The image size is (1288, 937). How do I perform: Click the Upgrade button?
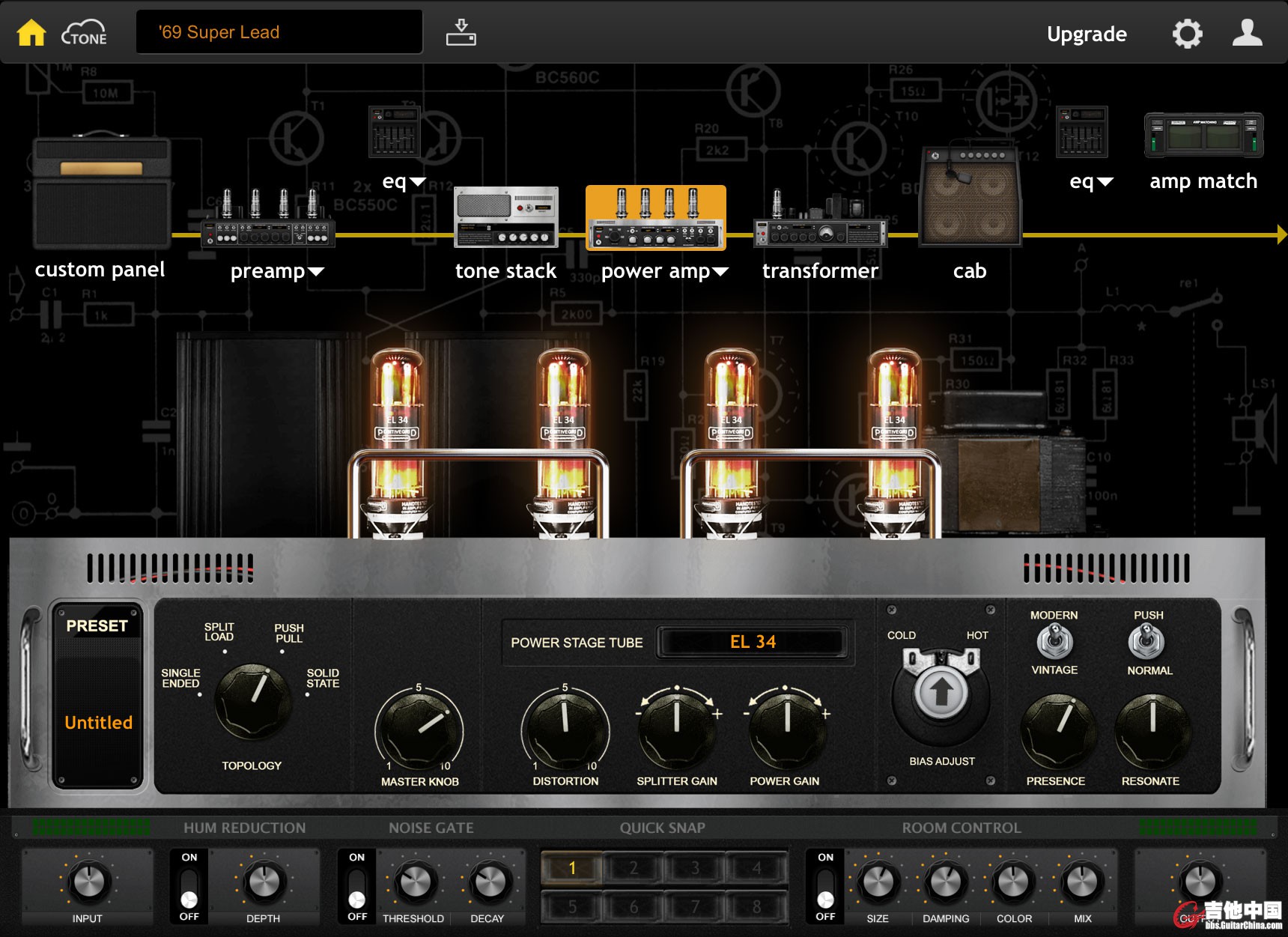click(x=1087, y=34)
